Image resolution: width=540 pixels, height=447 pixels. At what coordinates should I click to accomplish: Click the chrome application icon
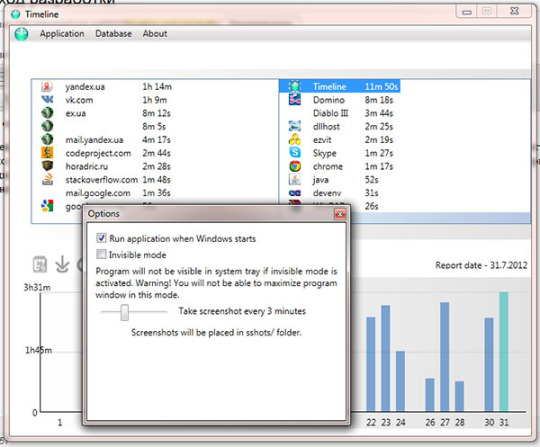click(295, 166)
